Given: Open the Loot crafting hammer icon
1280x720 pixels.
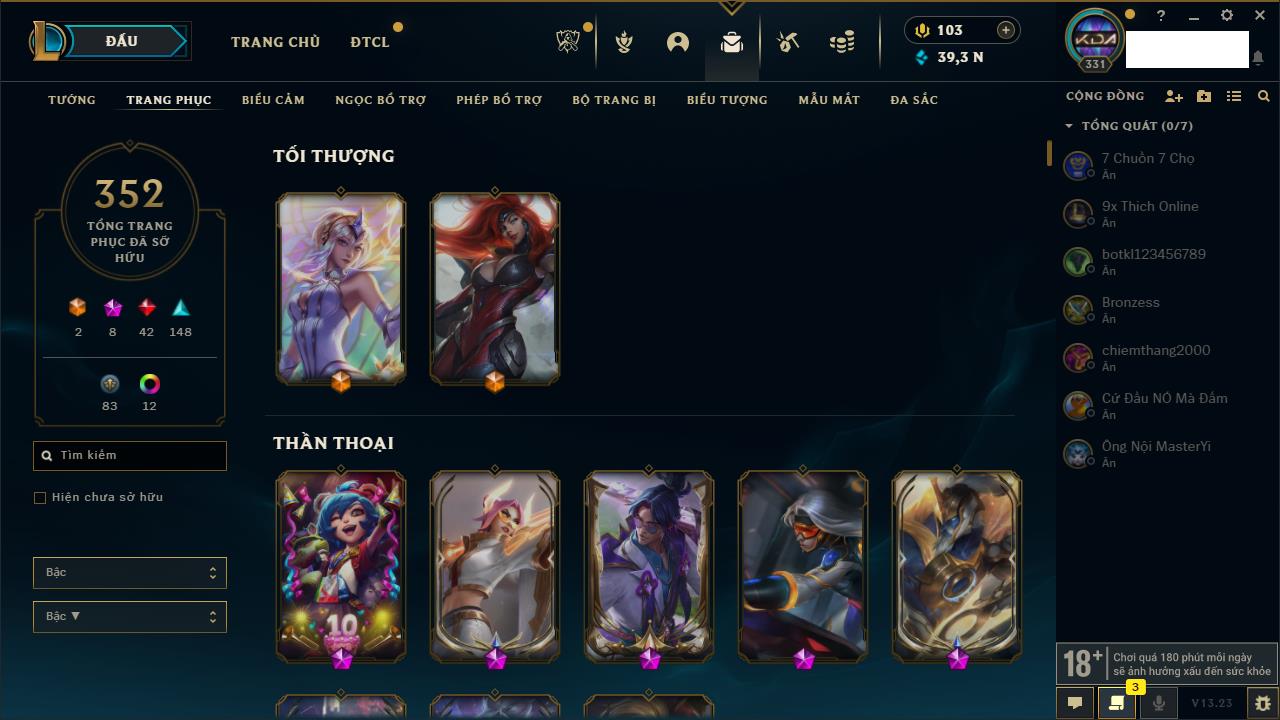Looking at the screenshot, I should (x=788, y=42).
